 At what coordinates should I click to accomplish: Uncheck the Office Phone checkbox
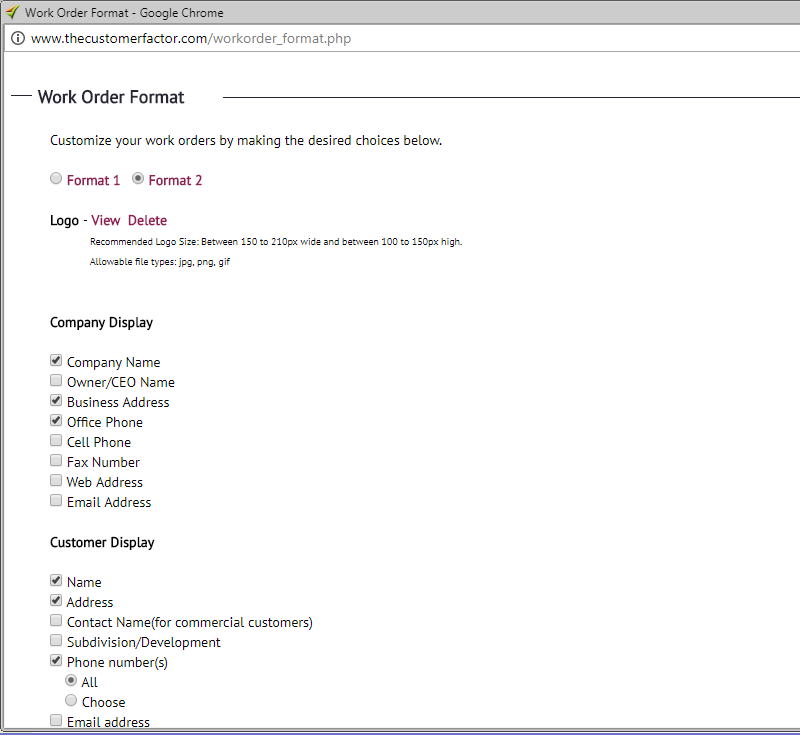coord(56,420)
